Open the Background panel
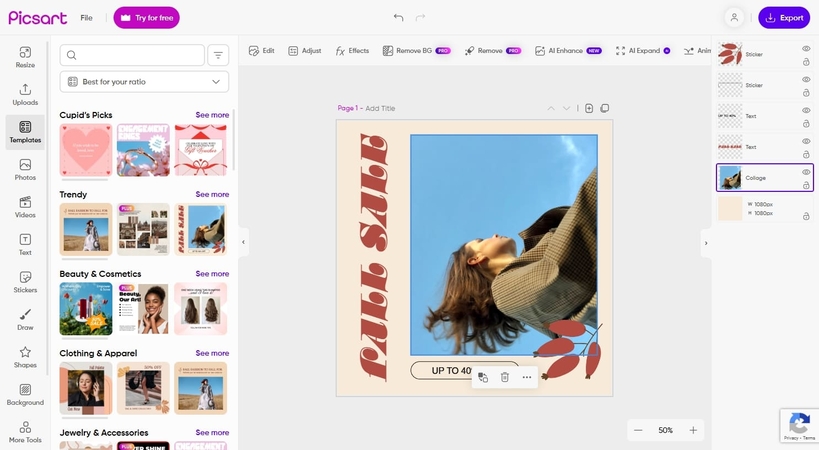819x450 pixels. 25,395
